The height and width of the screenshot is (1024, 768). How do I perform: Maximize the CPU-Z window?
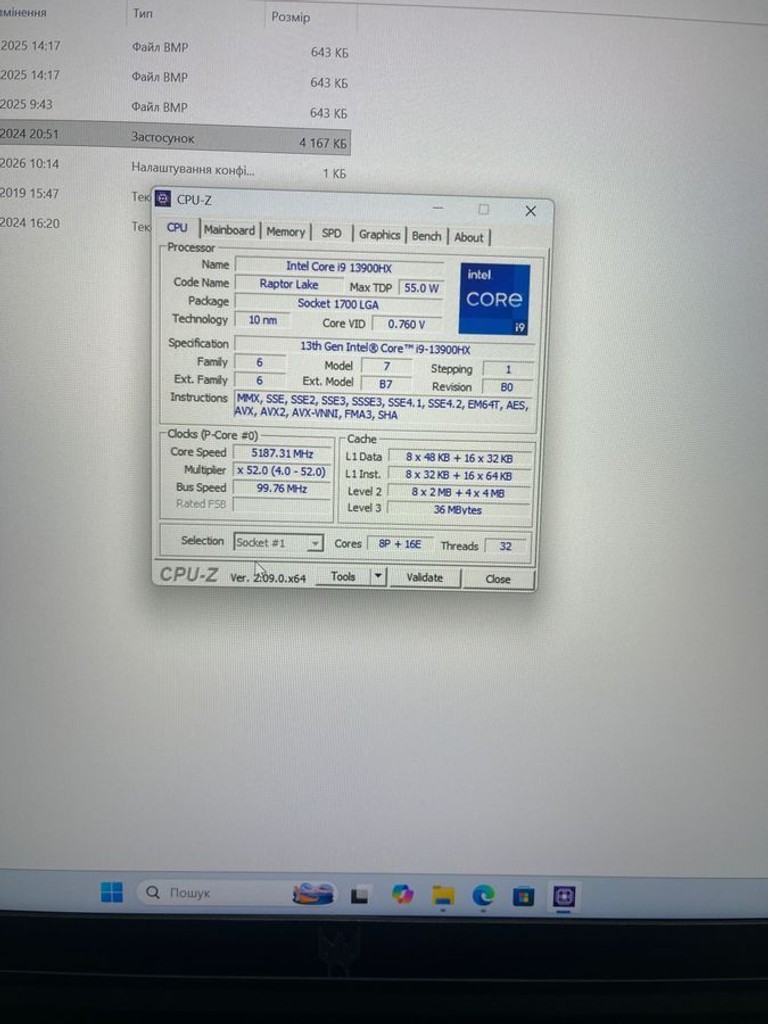coord(483,210)
